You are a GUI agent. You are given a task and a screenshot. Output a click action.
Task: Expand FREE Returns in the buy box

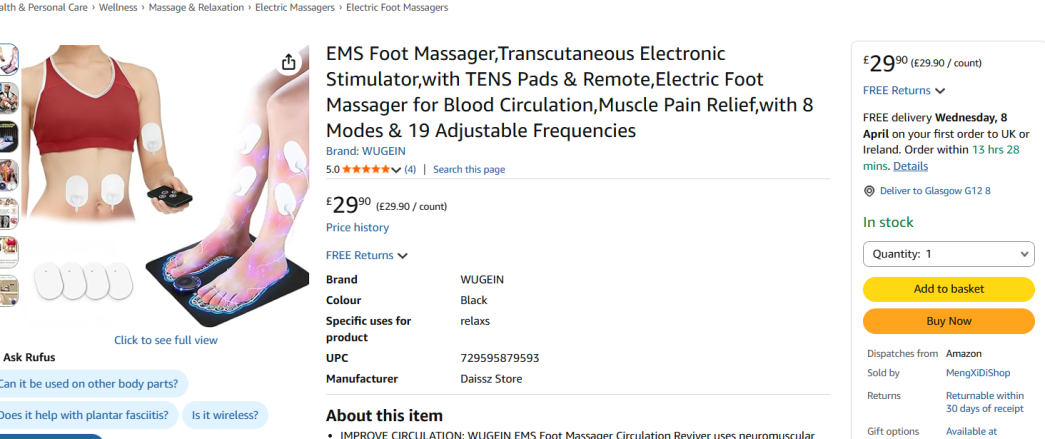tap(903, 91)
